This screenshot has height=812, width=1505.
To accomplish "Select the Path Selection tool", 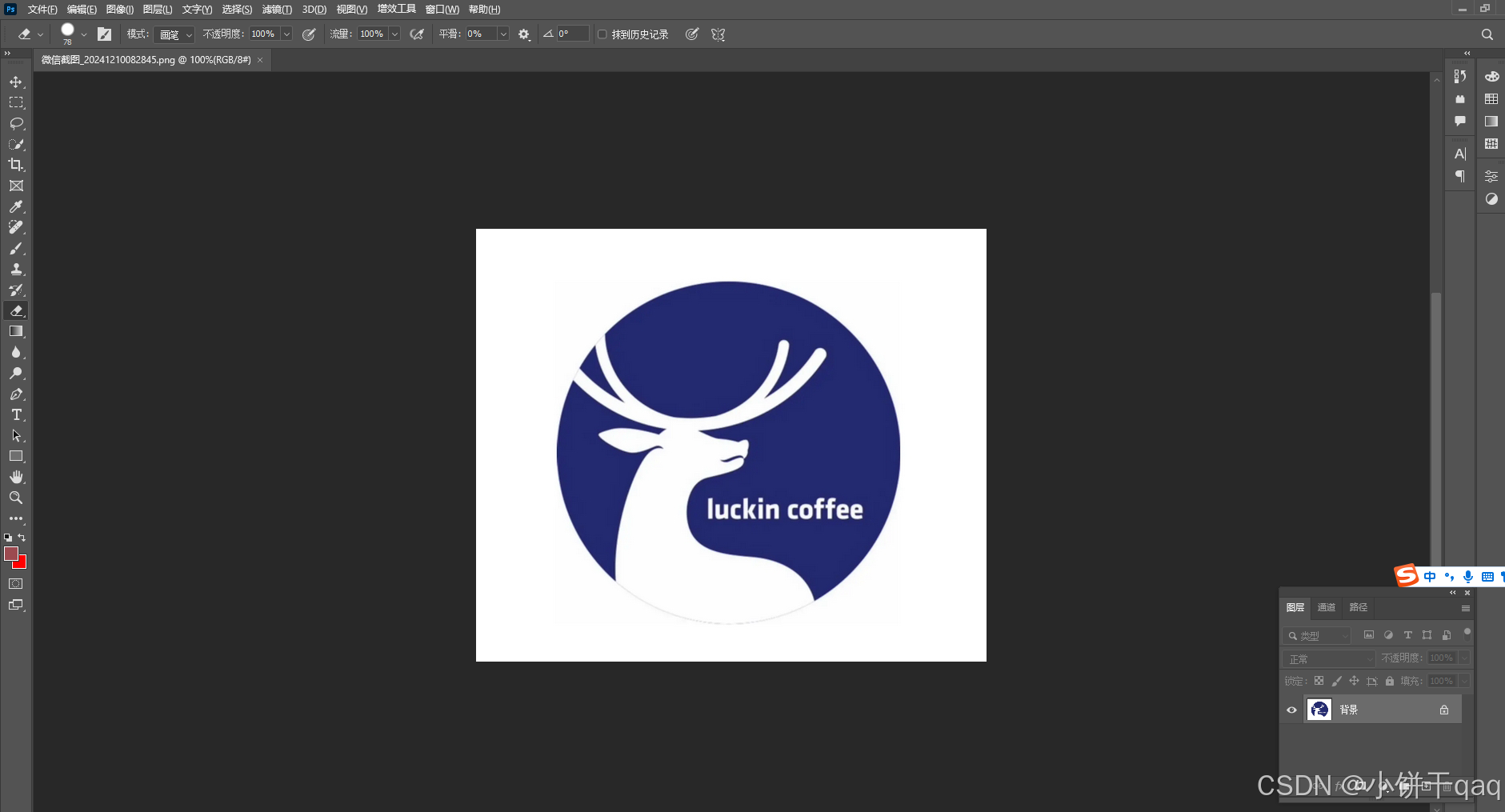I will 16,435.
